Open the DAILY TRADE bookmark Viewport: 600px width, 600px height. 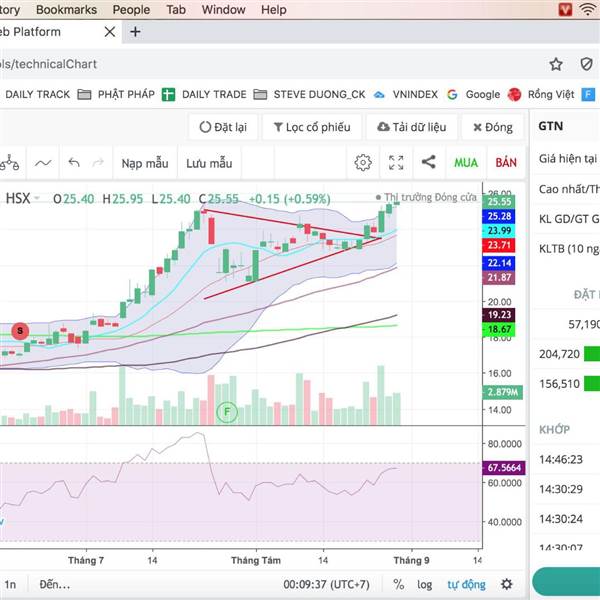pos(204,94)
